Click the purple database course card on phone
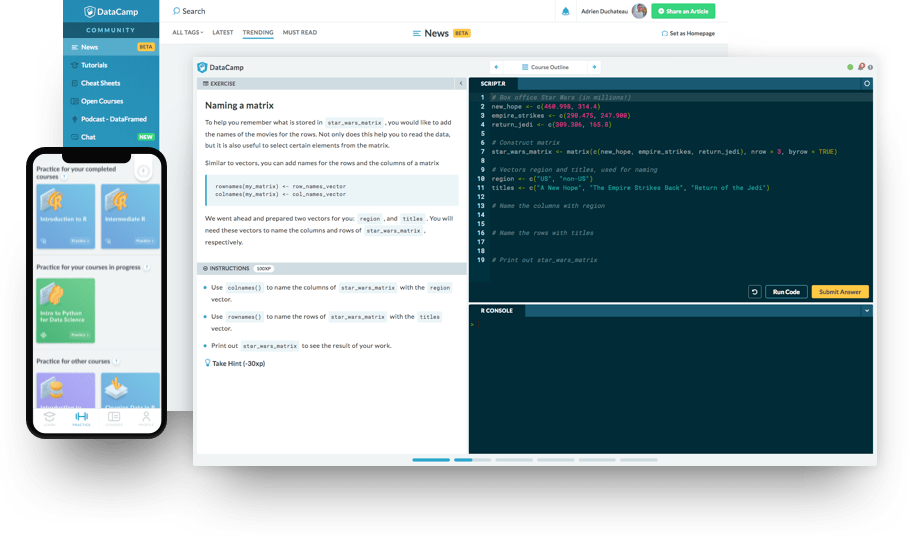 click(x=66, y=390)
